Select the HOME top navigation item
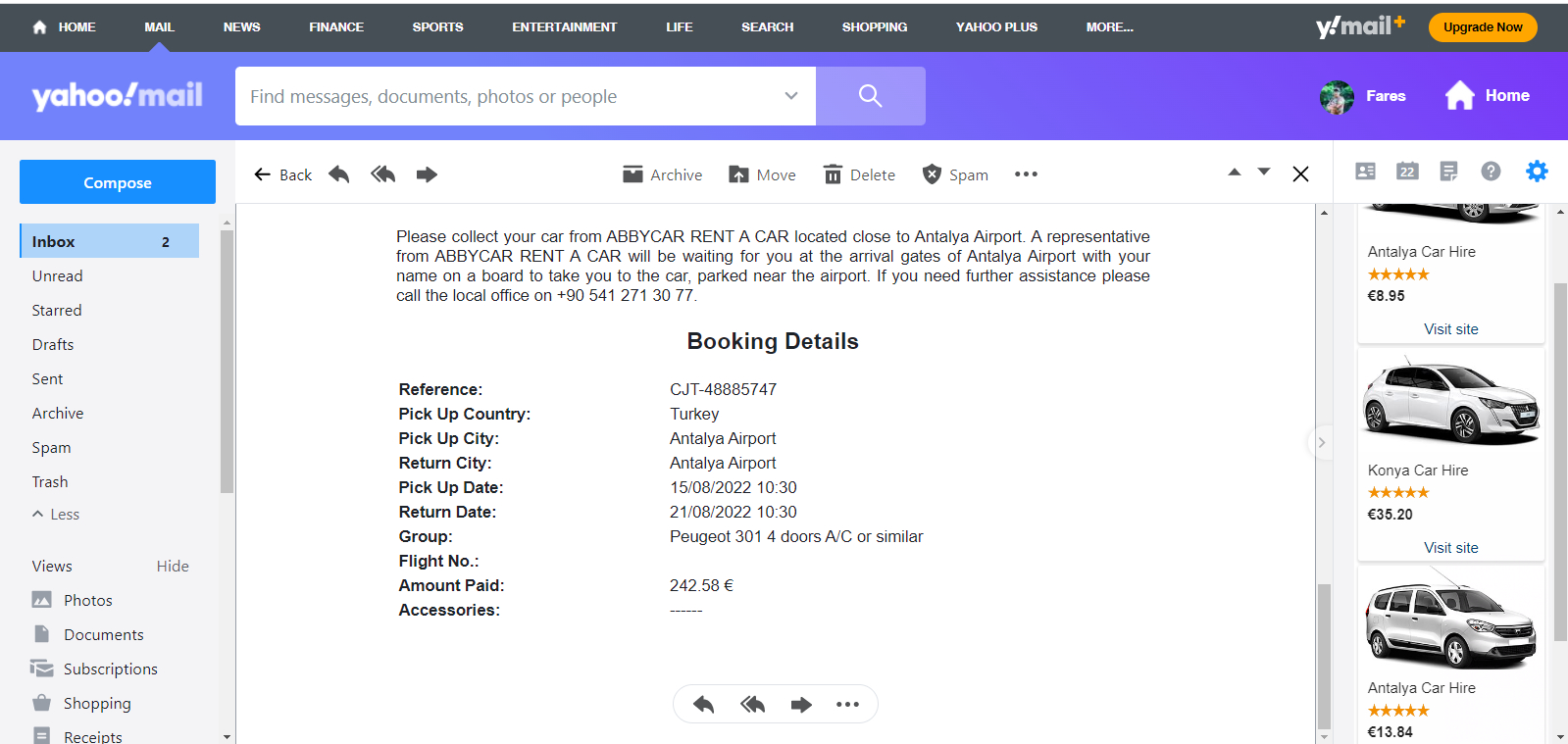Screen dimensions: 1568x744 pyautogui.click(x=64, y=27)
